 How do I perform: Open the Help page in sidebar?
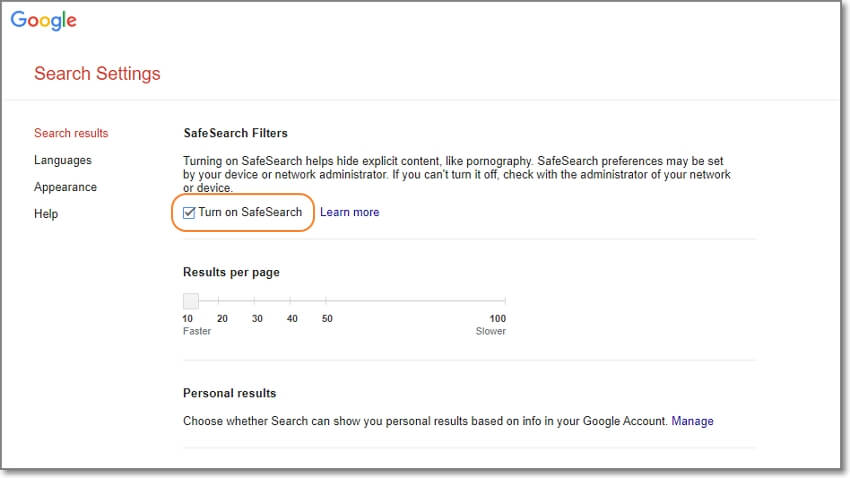(x=46, y=214)
